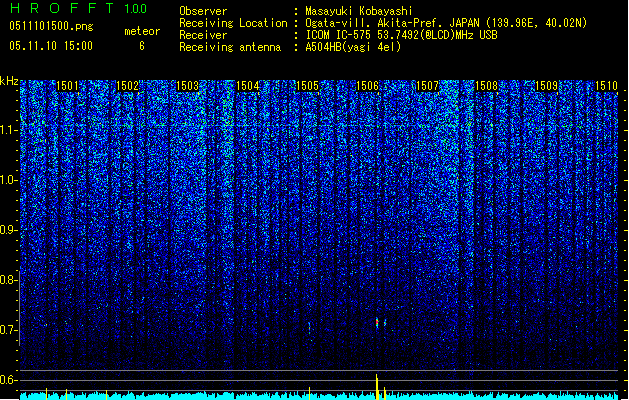The image size is (629, 400).
Task: Click the filename 0511101500.png
Action: point(51,26)
